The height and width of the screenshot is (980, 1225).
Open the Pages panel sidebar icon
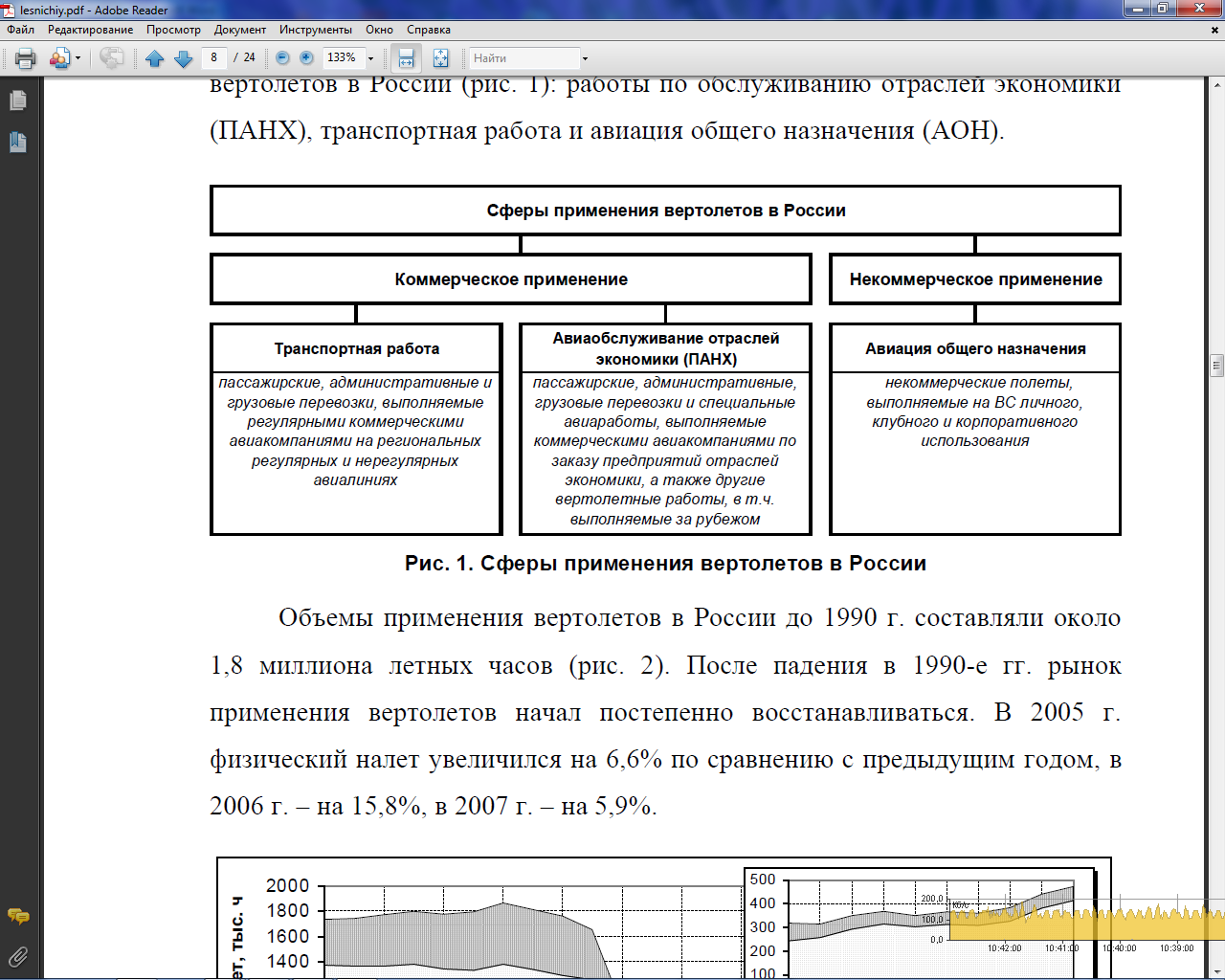point(17,100)
